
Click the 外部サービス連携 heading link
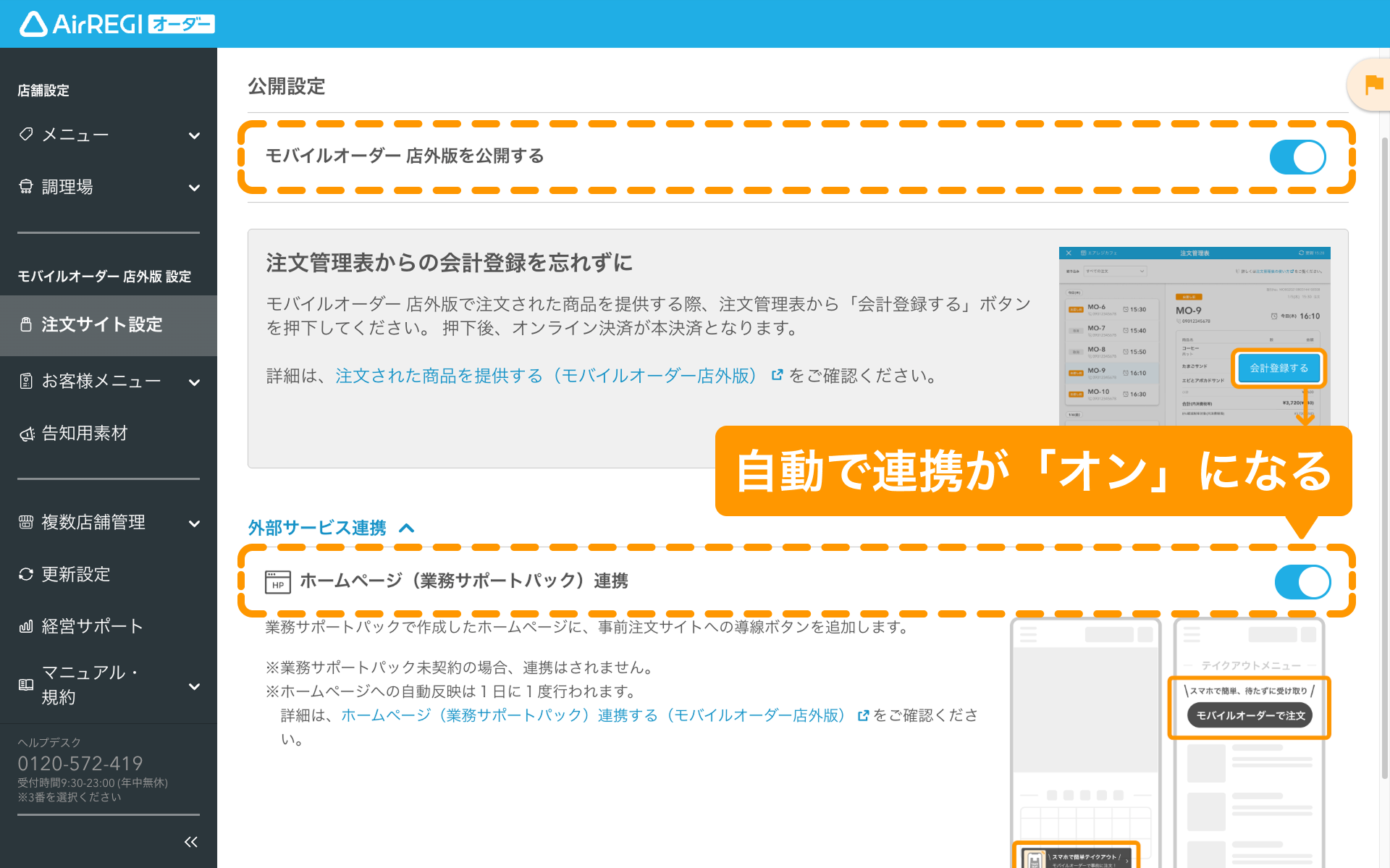click(x=317, y=528)
